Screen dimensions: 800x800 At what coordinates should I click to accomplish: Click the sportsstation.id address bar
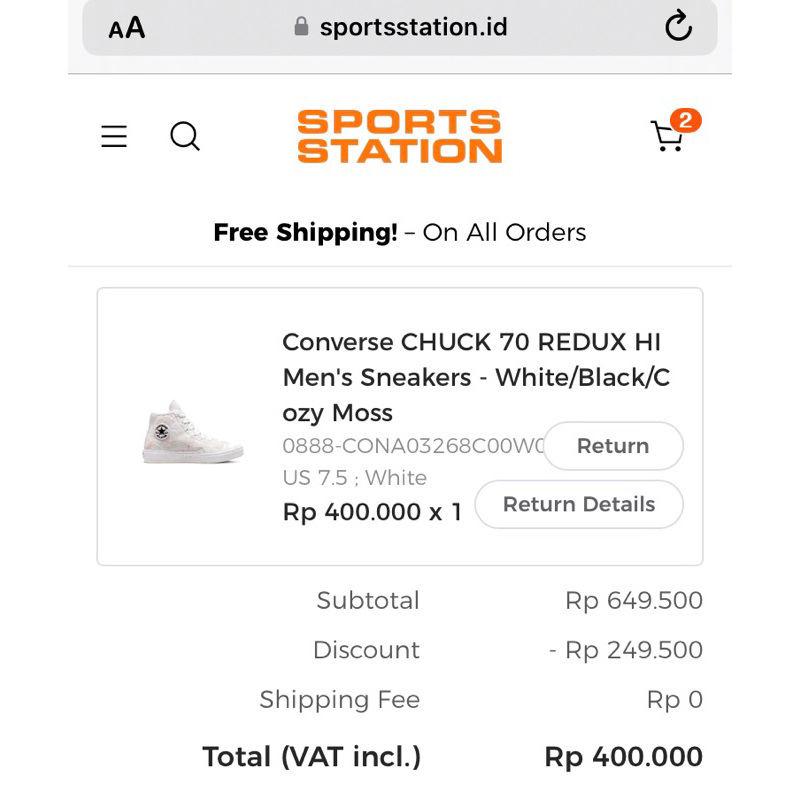point(413,27)
